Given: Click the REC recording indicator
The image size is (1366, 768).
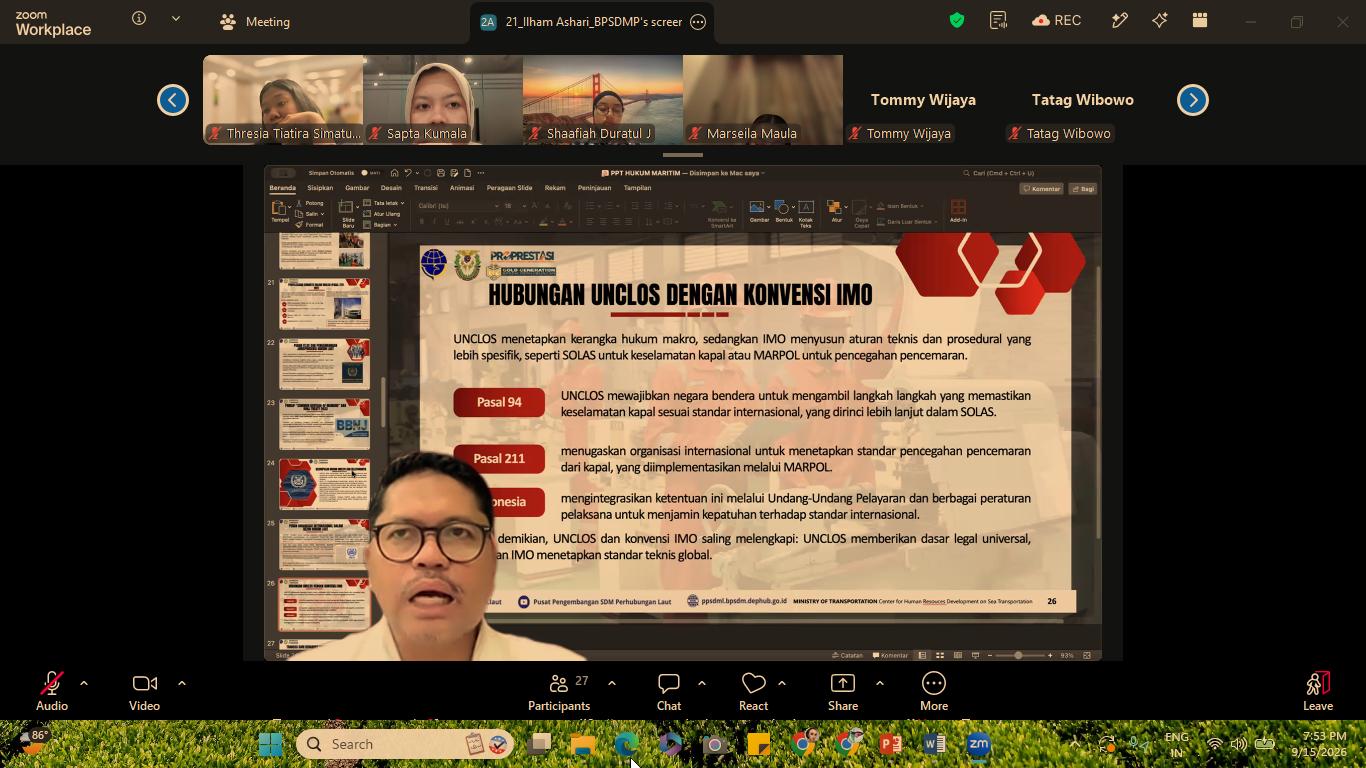Looking at the screenshot, I should coord(1056,20).
